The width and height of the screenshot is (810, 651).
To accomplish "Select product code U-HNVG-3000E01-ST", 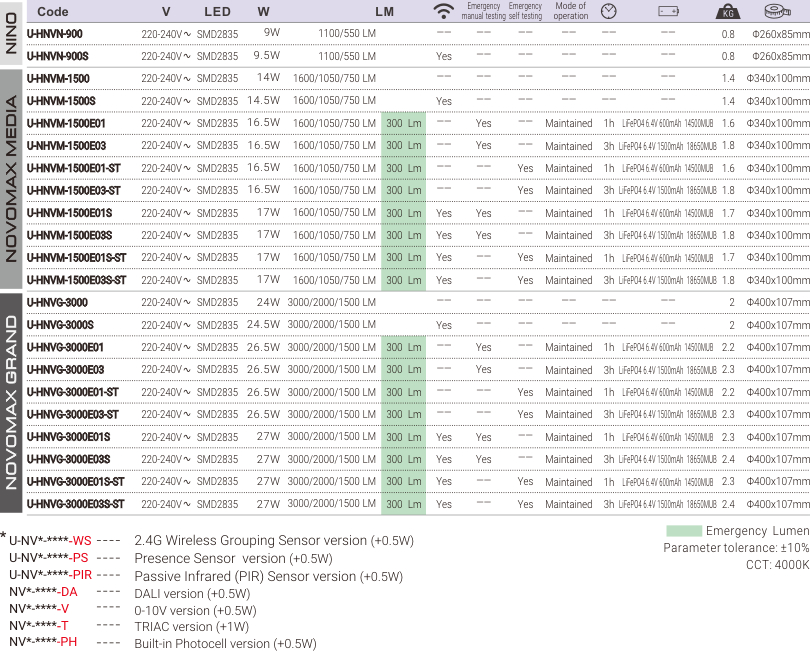I will 72,392.
